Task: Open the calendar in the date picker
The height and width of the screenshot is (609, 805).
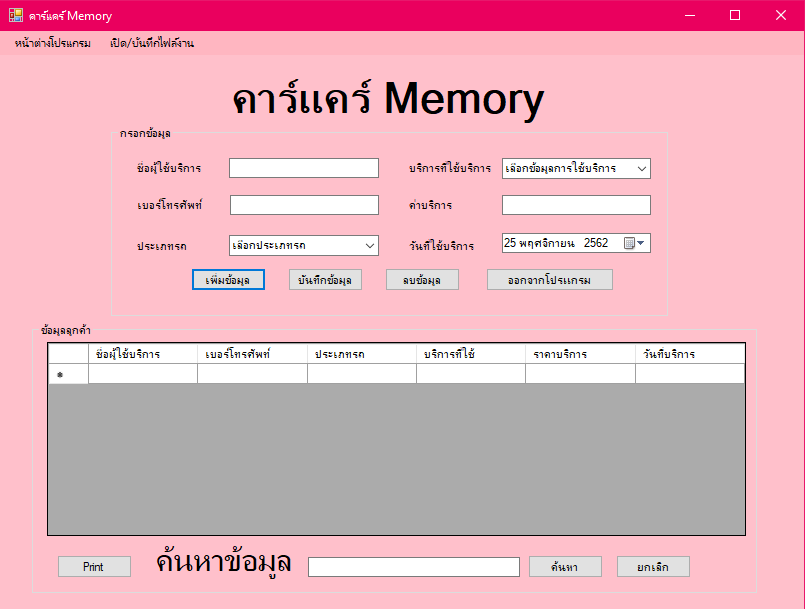Action: pos(635,243)
